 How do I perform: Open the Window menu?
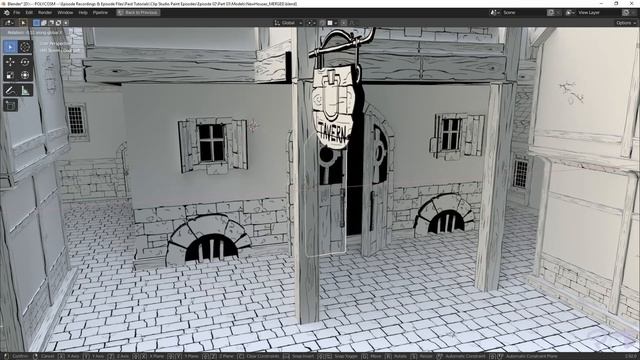(65, 13)
